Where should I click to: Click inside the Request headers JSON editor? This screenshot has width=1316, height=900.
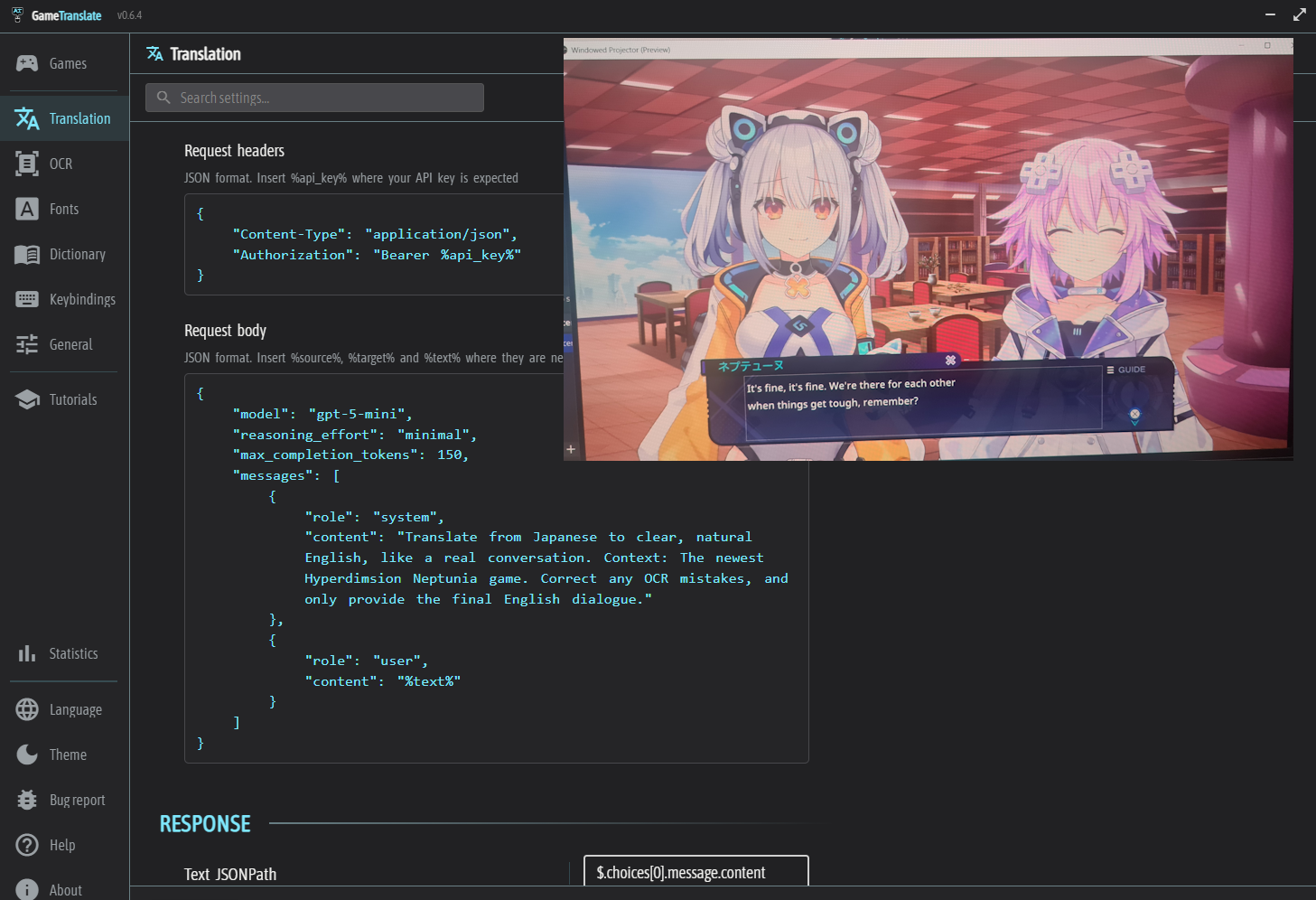(x=374, y=244)
